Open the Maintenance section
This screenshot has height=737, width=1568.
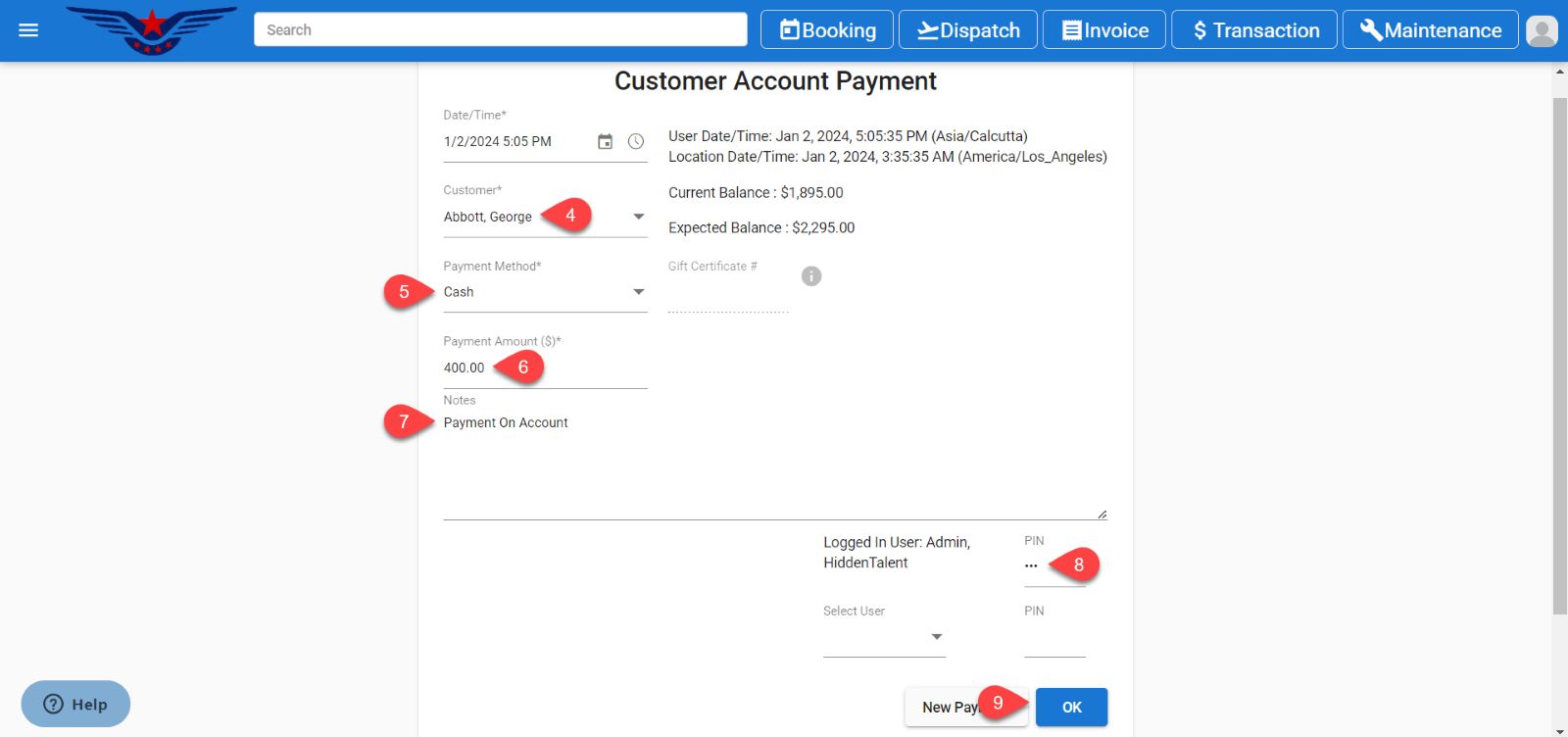(1430, 30)
